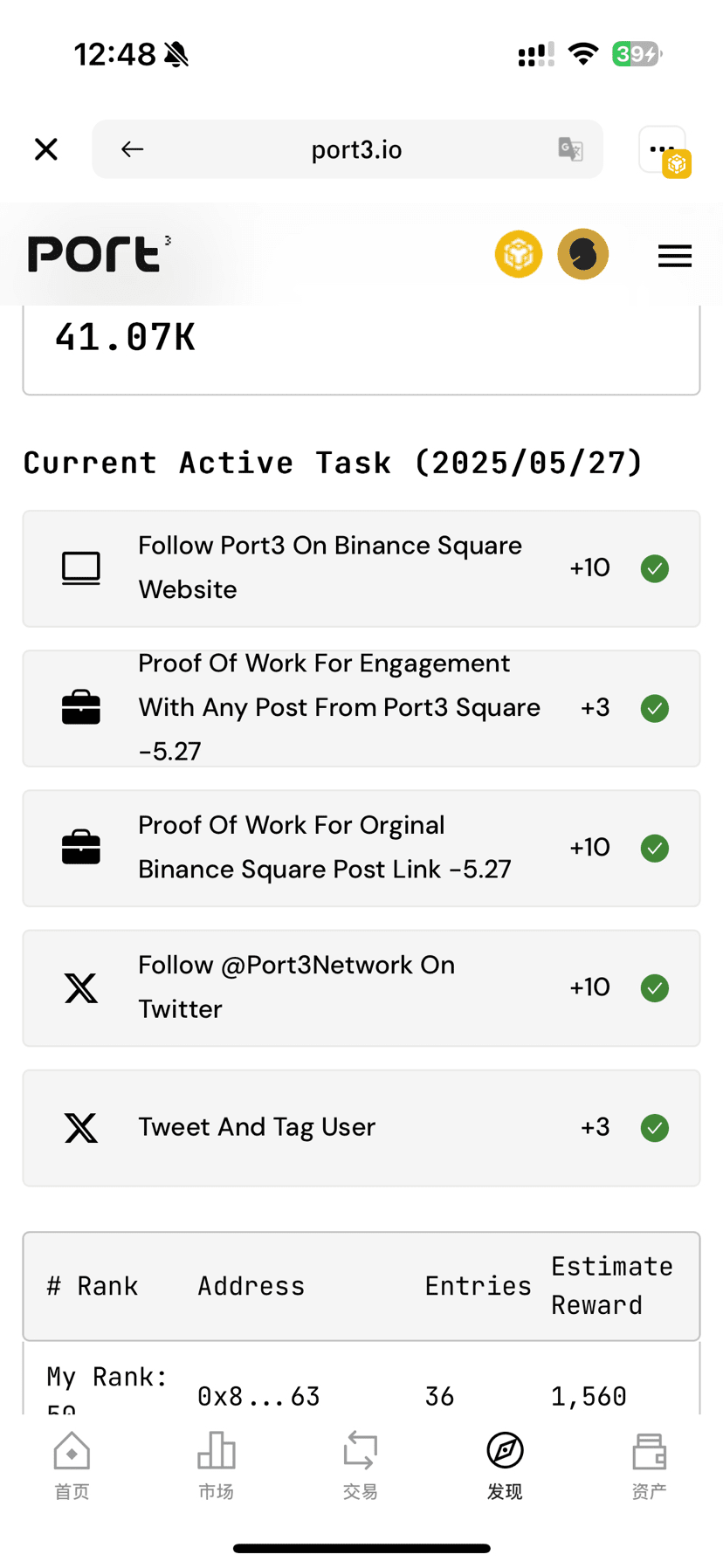Open the 资产 assets tab

click(x=650, y=1465)
